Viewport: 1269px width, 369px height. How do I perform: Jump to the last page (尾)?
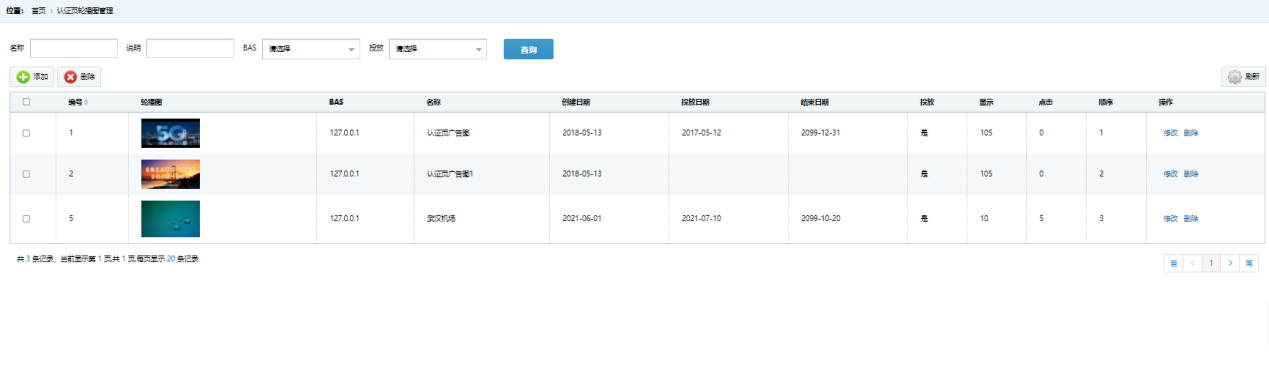tap(1249, 263)
